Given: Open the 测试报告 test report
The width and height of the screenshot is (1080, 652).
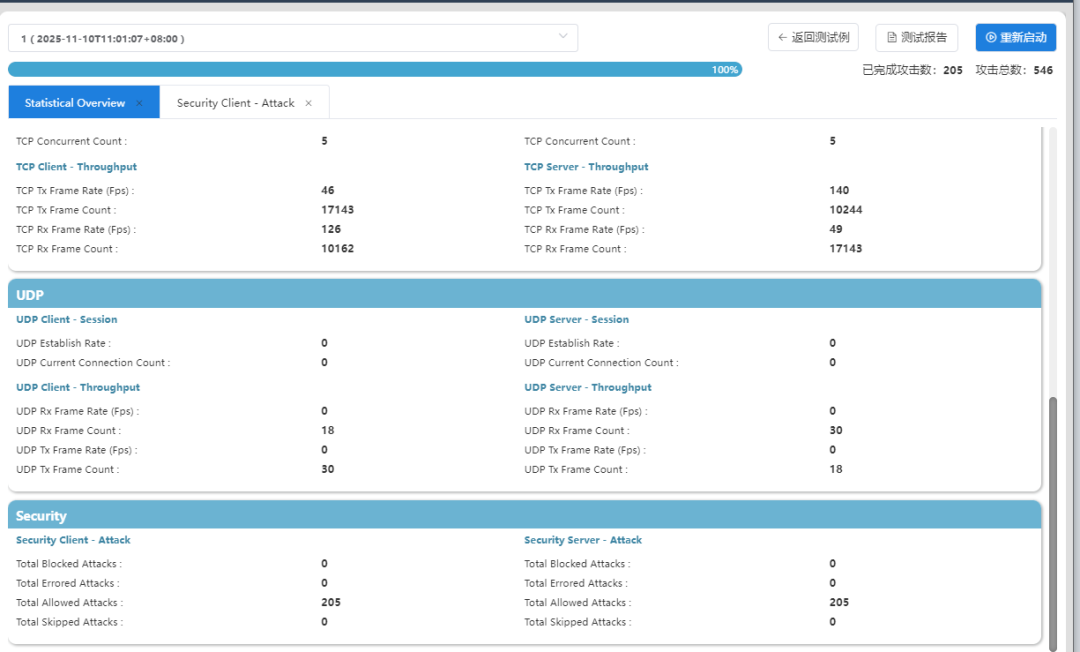Looking at the screenshot, I should click(917, 38).
